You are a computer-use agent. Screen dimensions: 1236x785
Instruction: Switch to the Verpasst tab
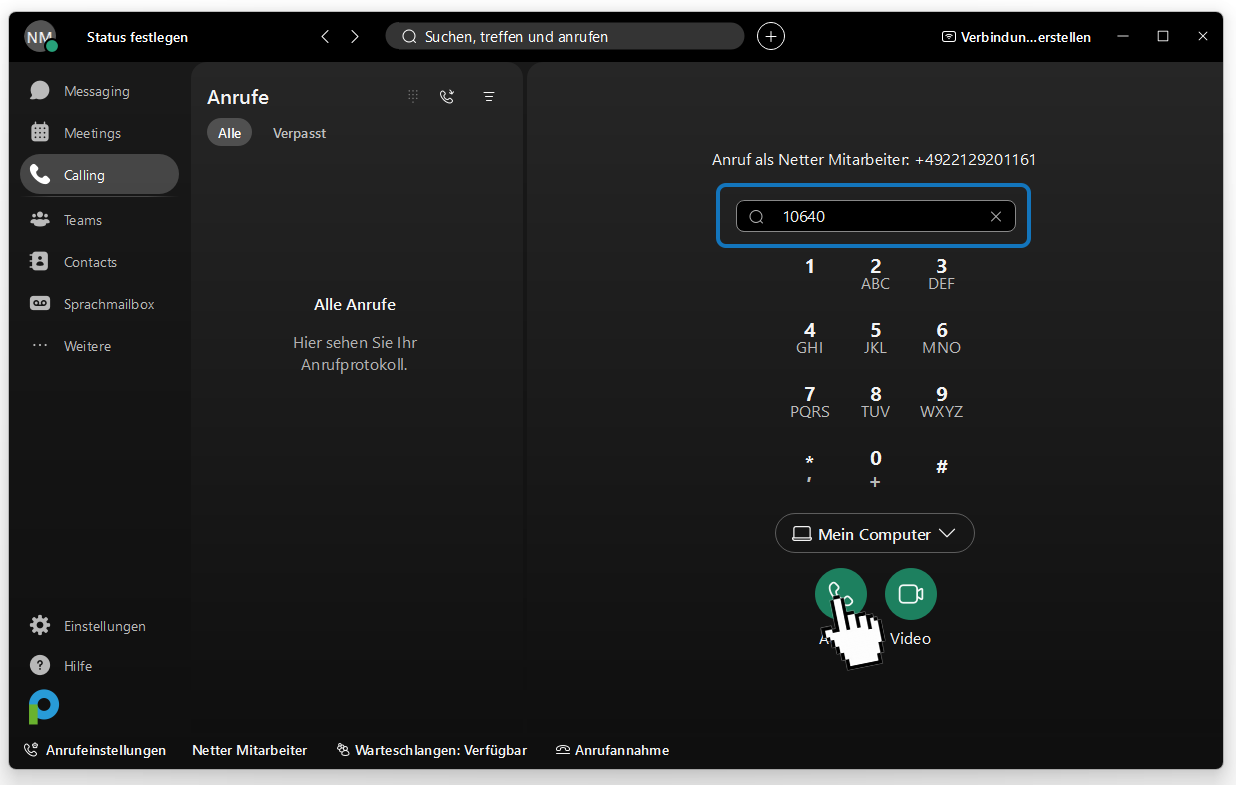[x=299, y=133]
